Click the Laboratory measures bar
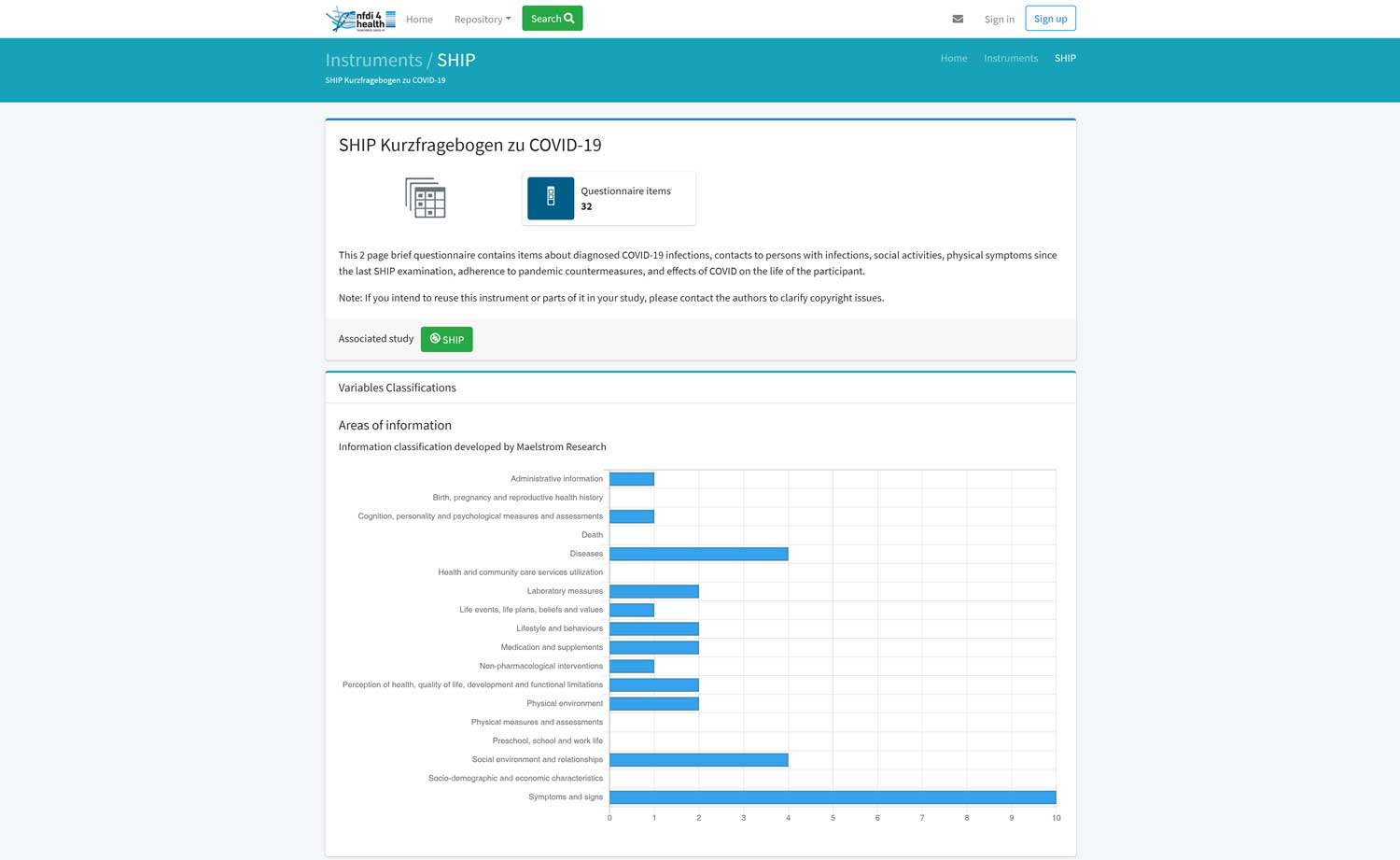This screenshot has width=1400, height=860. pyautogui.click(x=654, y=591)
